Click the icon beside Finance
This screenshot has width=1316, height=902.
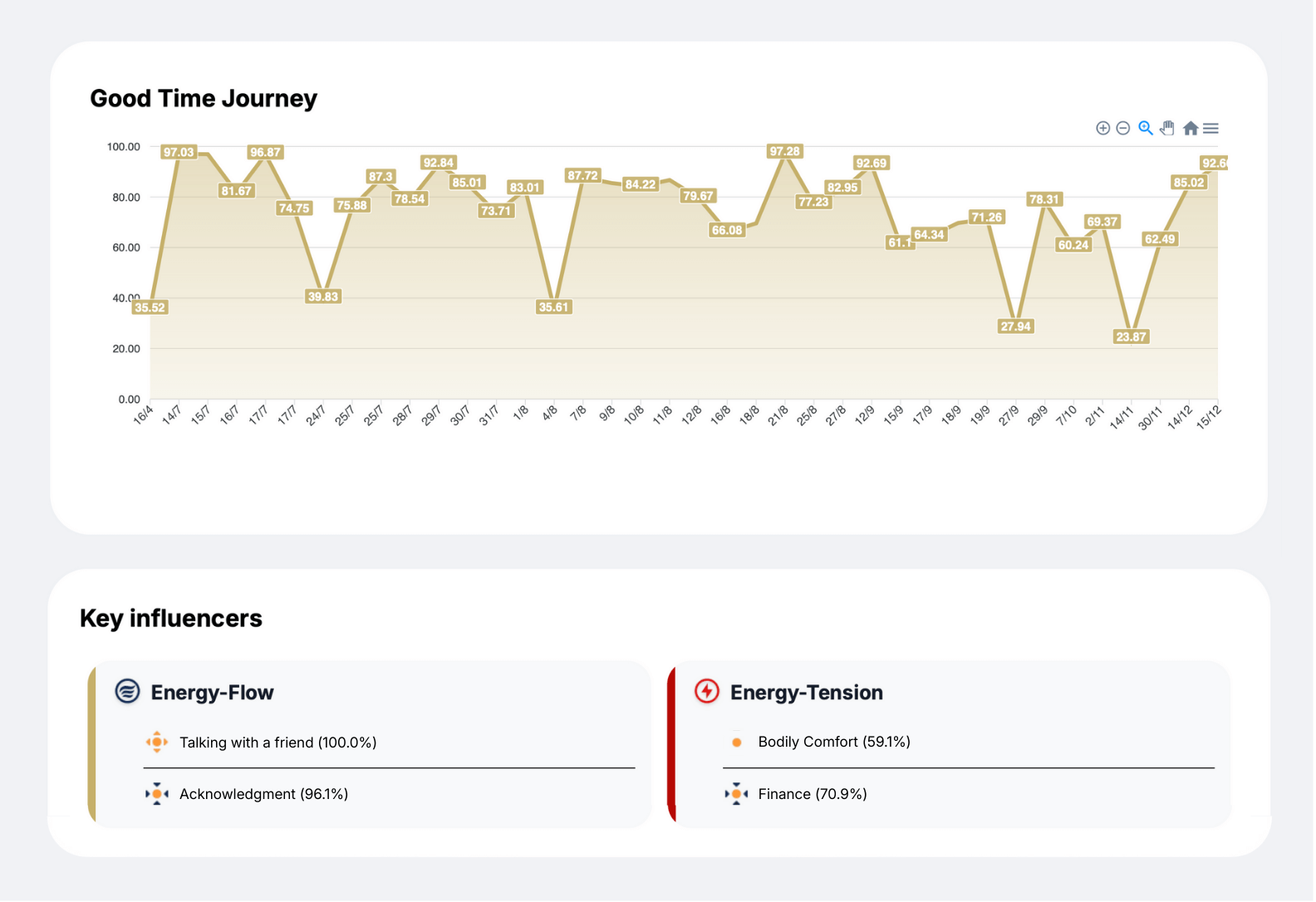click(736, 794)
